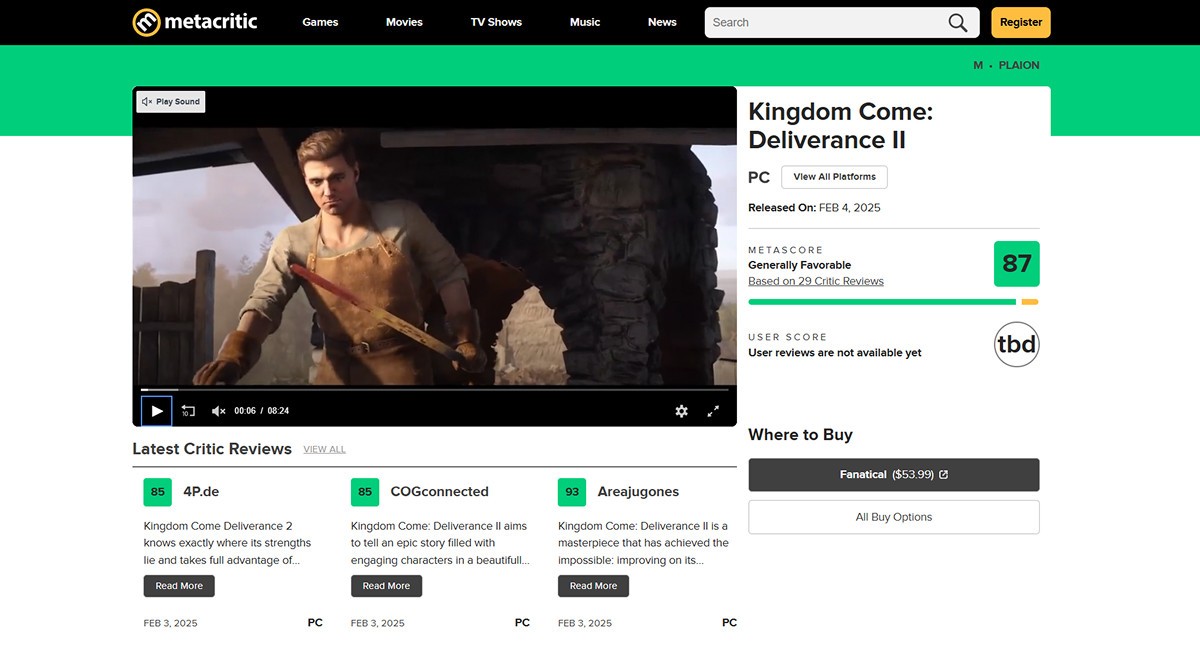Click the PLAION publisher link
Image resolution: width=1200 pixels, height=665 pixels.
tap(1019, 65)
